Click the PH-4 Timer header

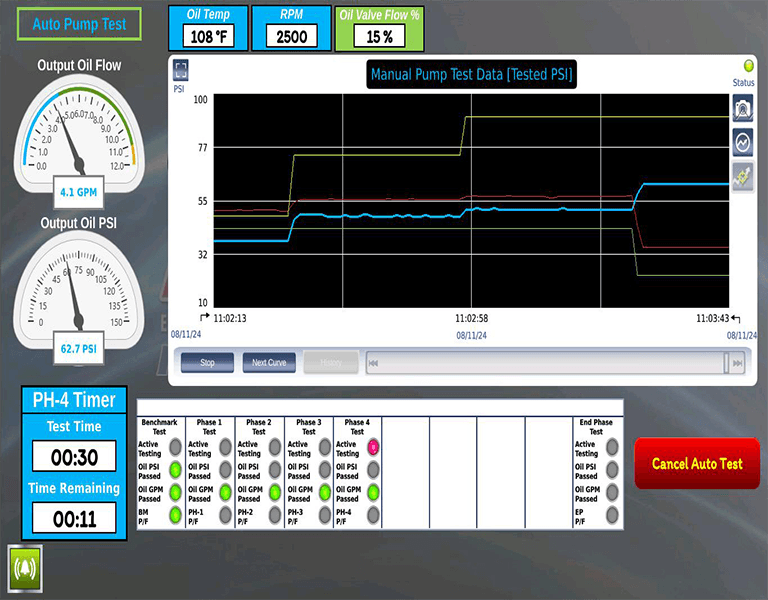pos(74,400)
